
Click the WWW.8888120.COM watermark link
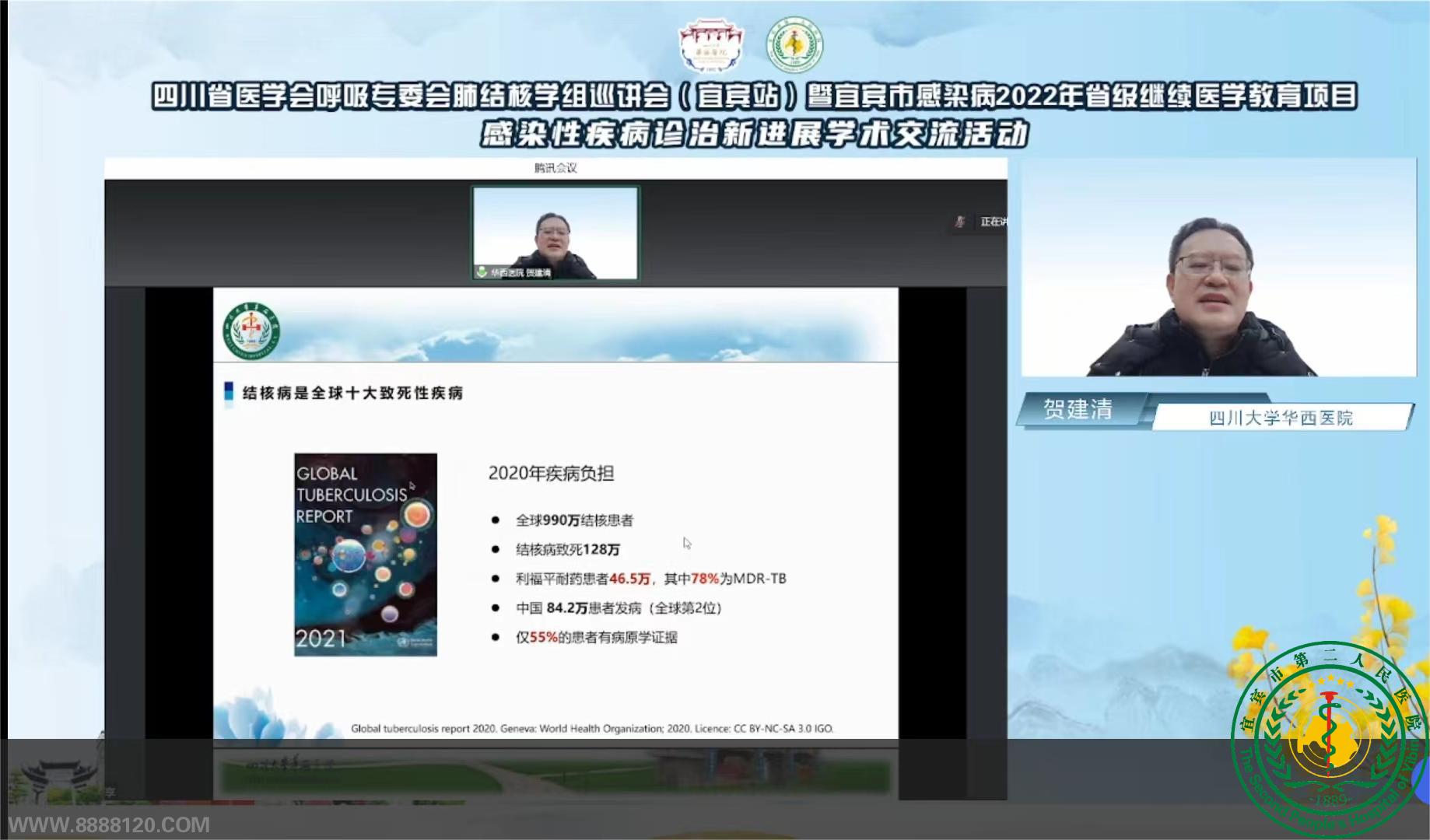[x=109, y=825]
